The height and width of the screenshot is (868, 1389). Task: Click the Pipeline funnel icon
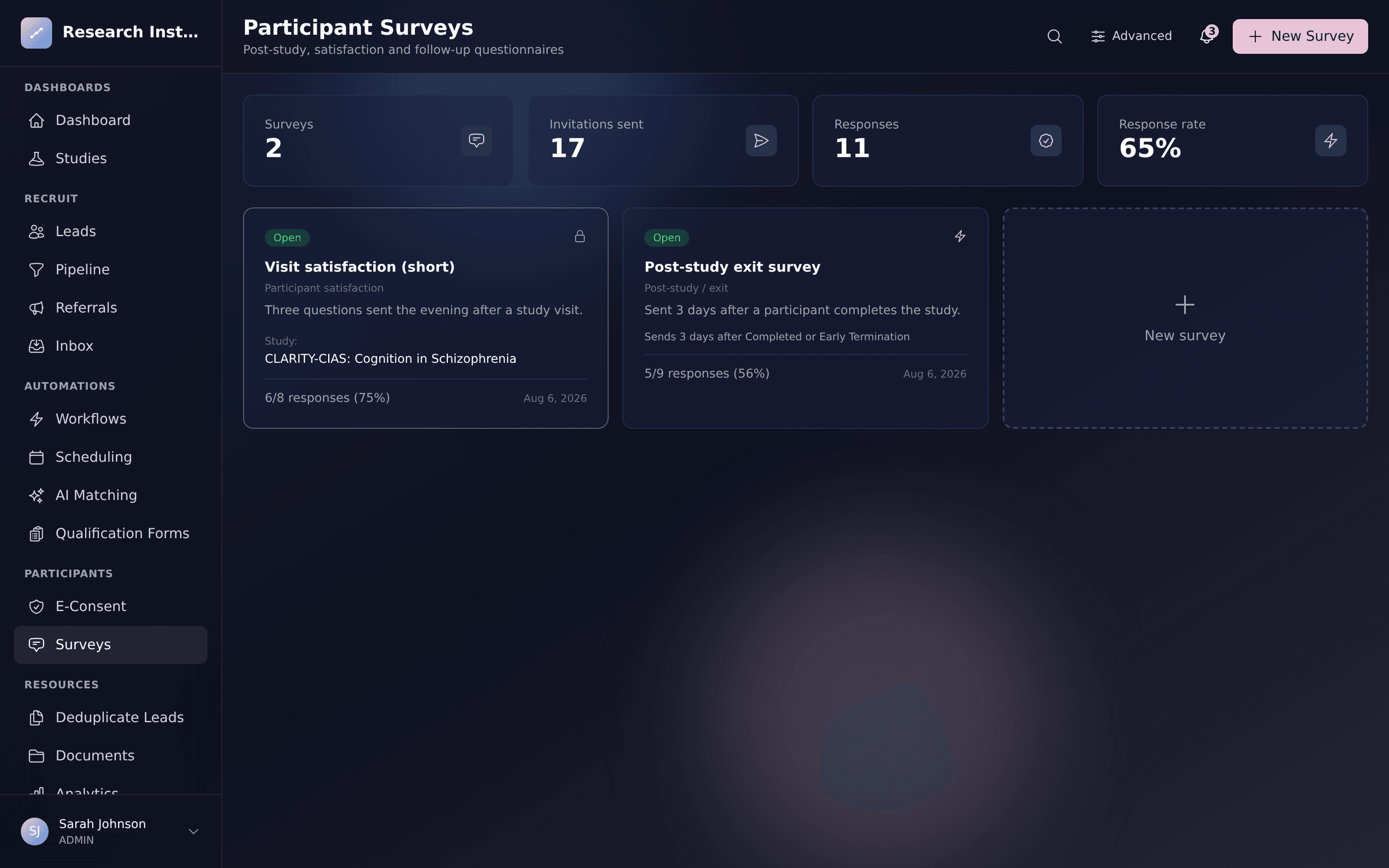(36, 270)
